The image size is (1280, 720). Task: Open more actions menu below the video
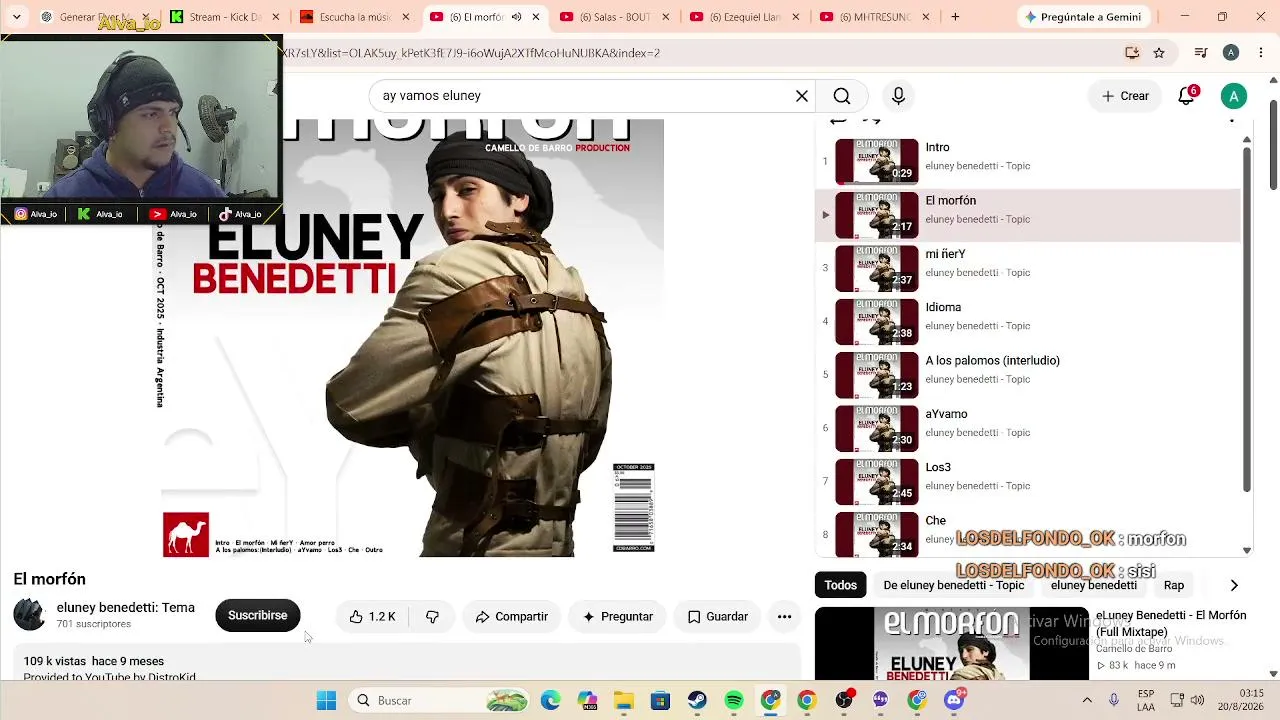(784, 617)
